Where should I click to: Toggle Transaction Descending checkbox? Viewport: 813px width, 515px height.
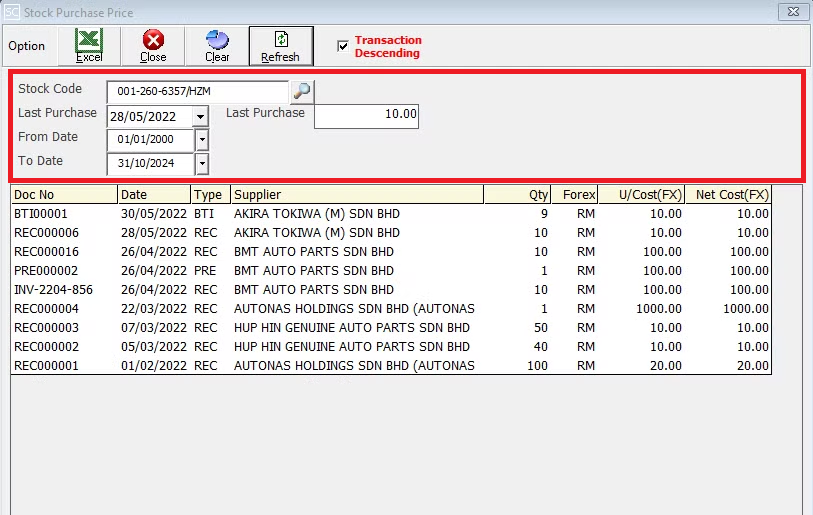[x=343, y=46]
